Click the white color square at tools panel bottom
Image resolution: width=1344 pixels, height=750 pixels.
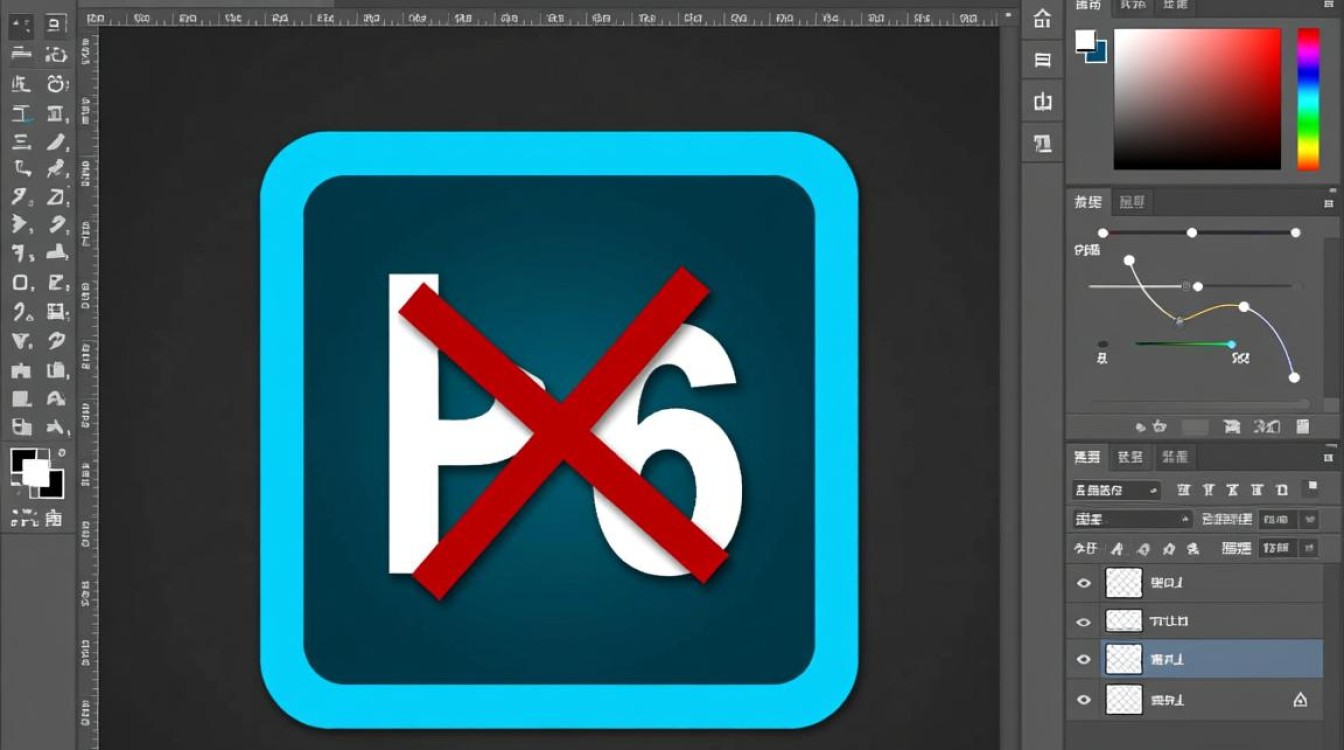(36, 472)
